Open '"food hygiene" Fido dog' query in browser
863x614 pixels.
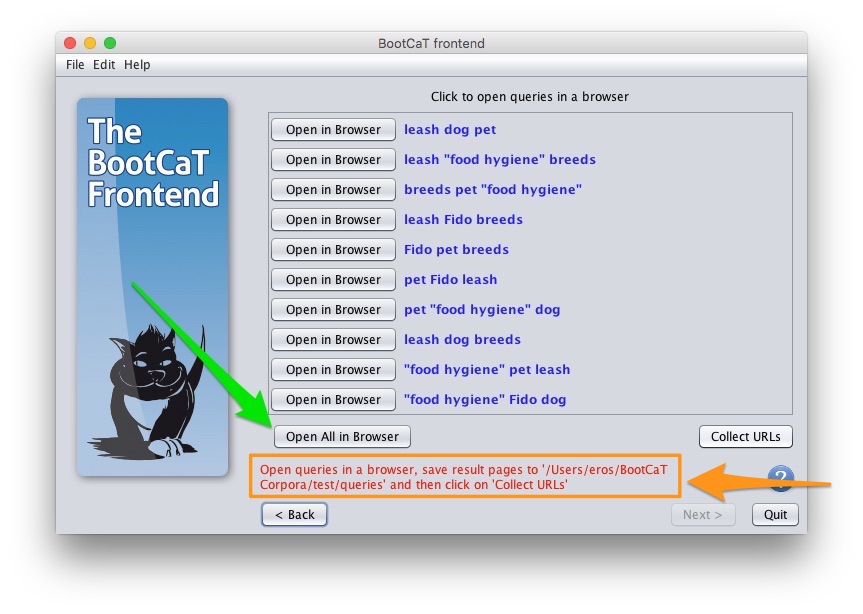(x=333, y=399)
